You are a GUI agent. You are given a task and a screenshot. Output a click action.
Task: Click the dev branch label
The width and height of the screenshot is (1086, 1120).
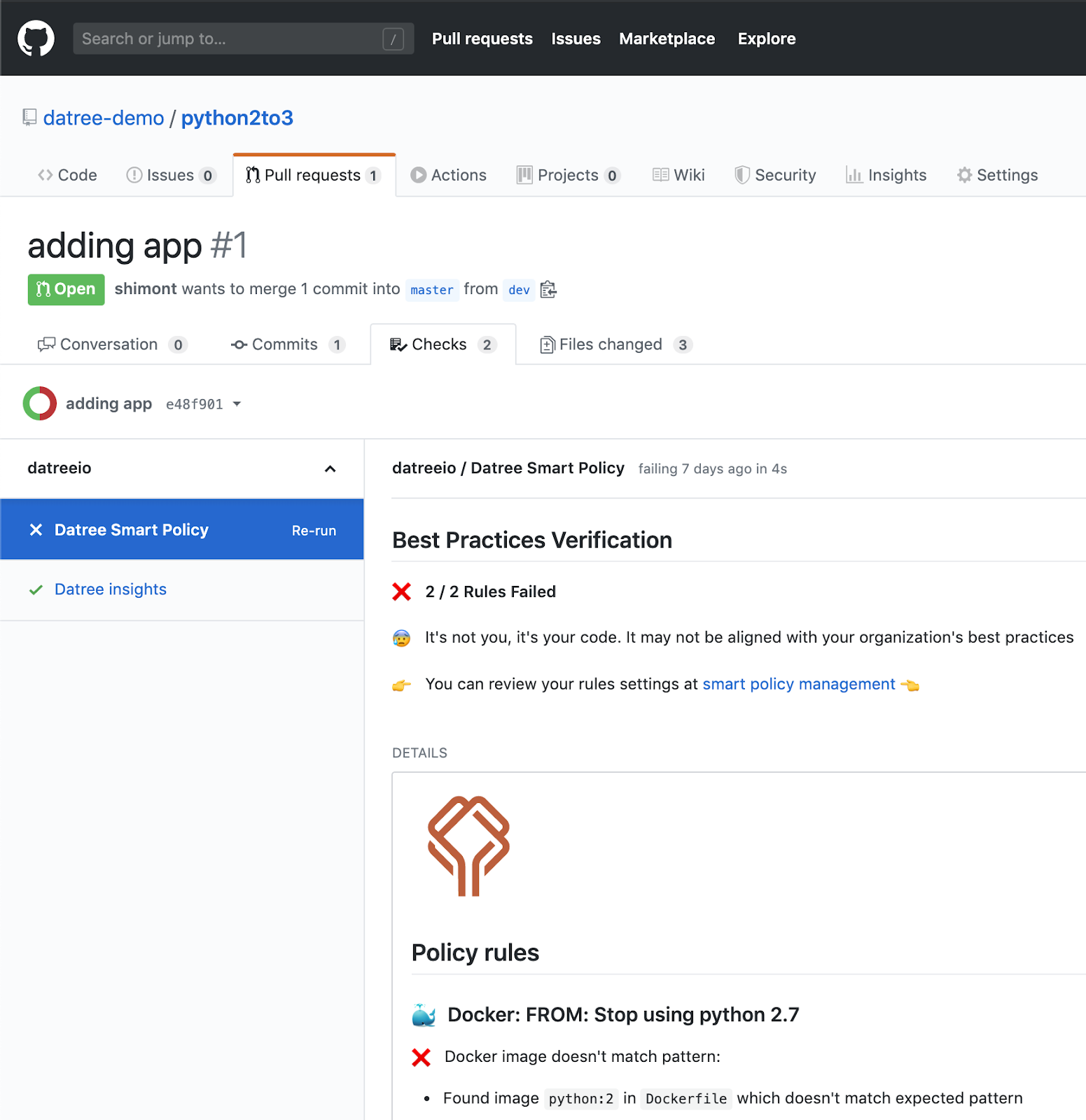pos(519,290)
